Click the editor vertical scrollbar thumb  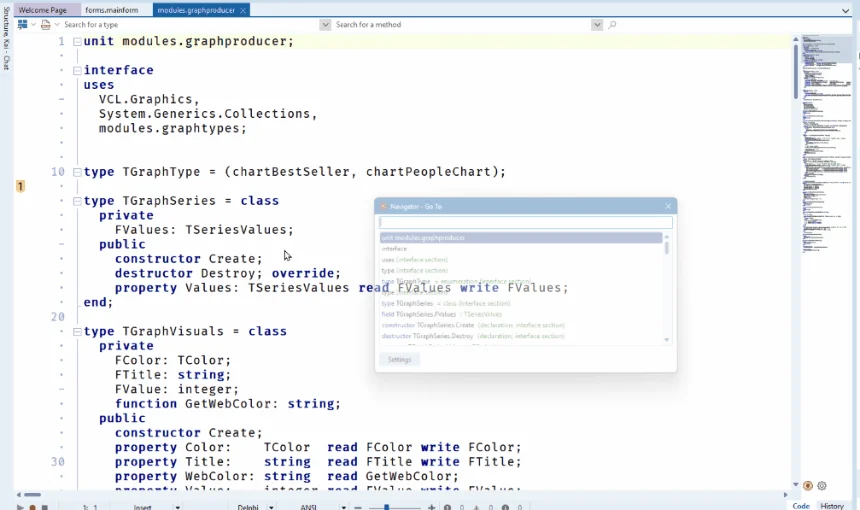795,71
